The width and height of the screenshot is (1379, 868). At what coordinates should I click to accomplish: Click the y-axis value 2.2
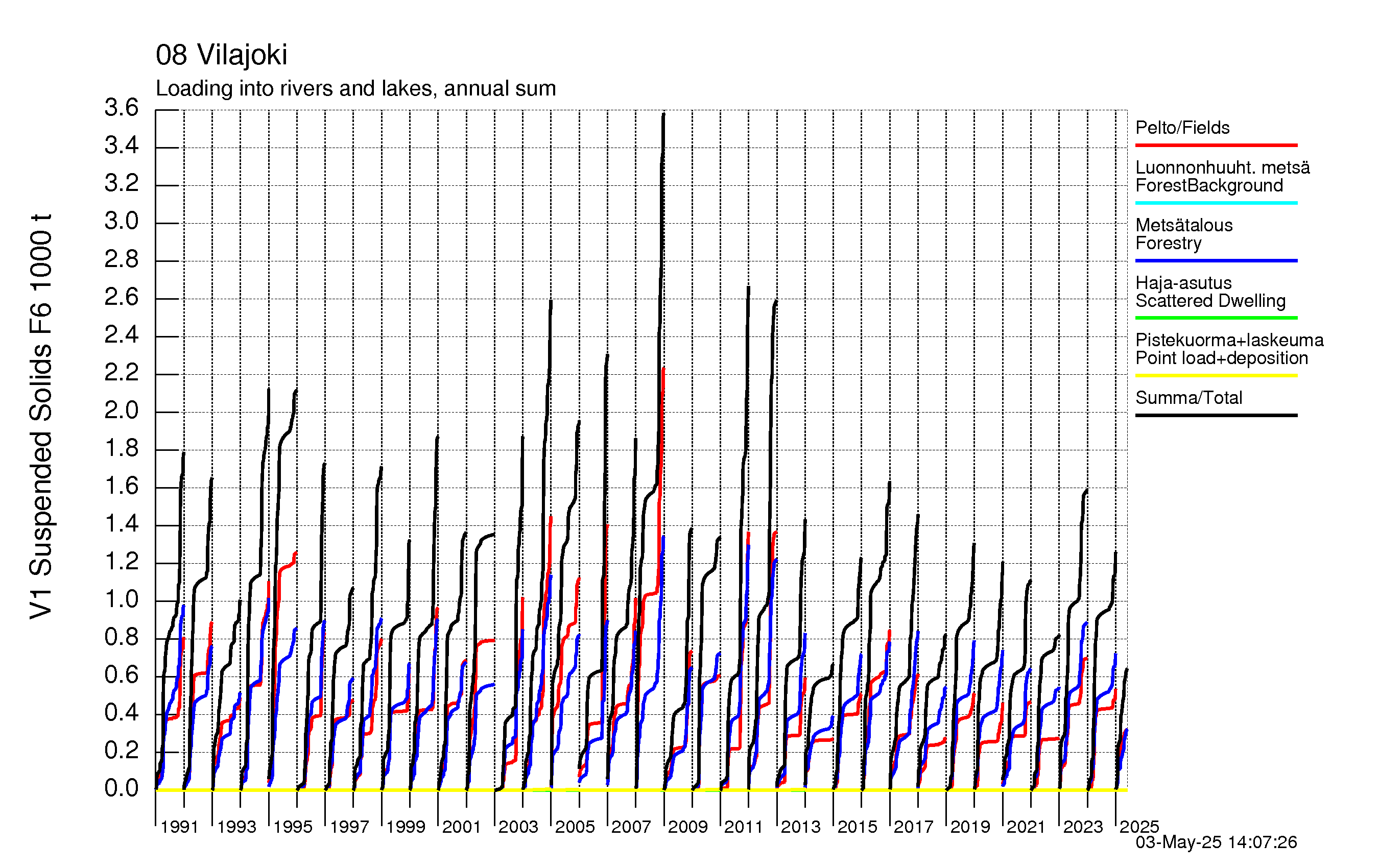122,373
